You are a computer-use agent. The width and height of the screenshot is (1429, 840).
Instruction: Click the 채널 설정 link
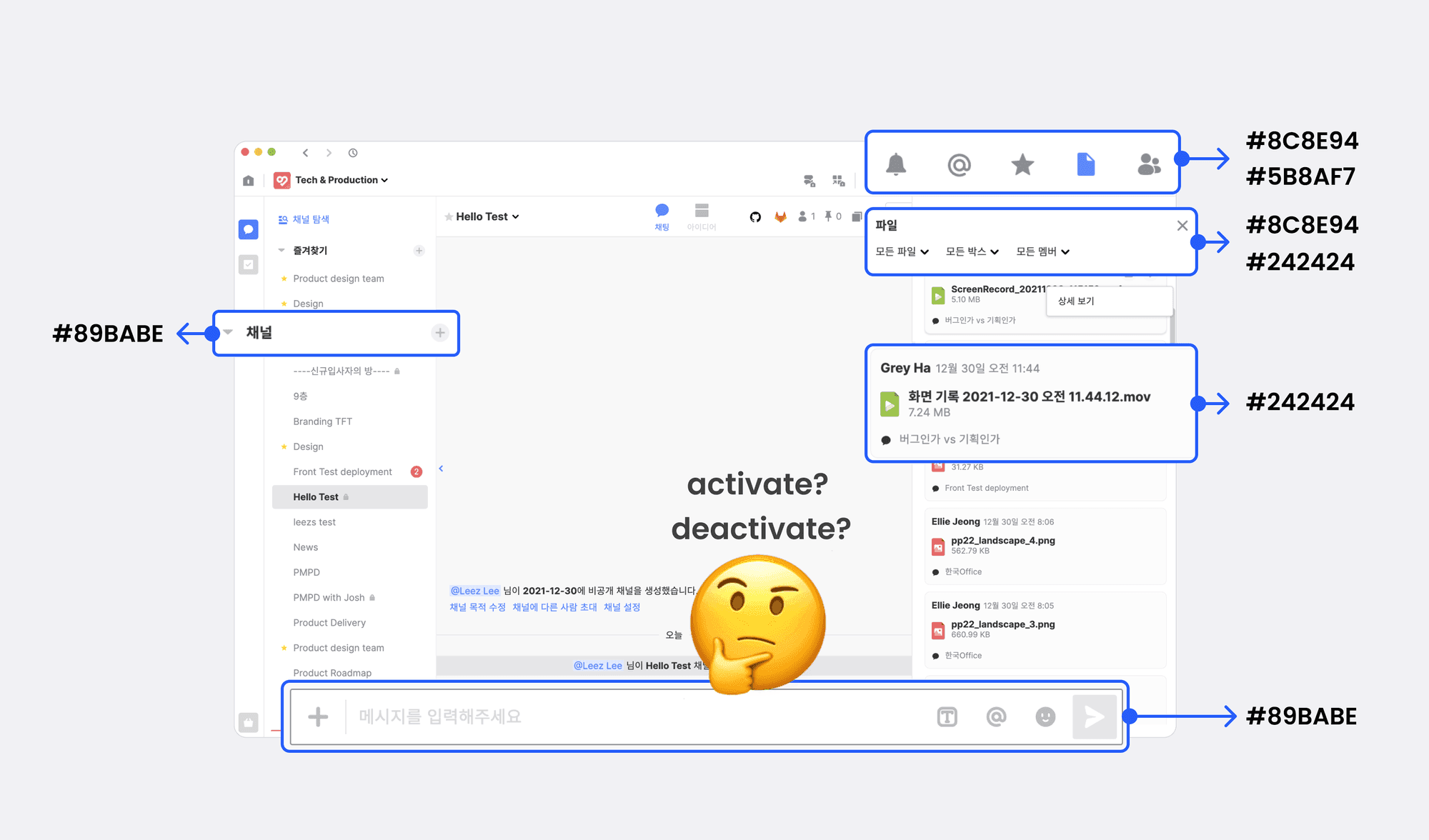click(x=622, y=607)
